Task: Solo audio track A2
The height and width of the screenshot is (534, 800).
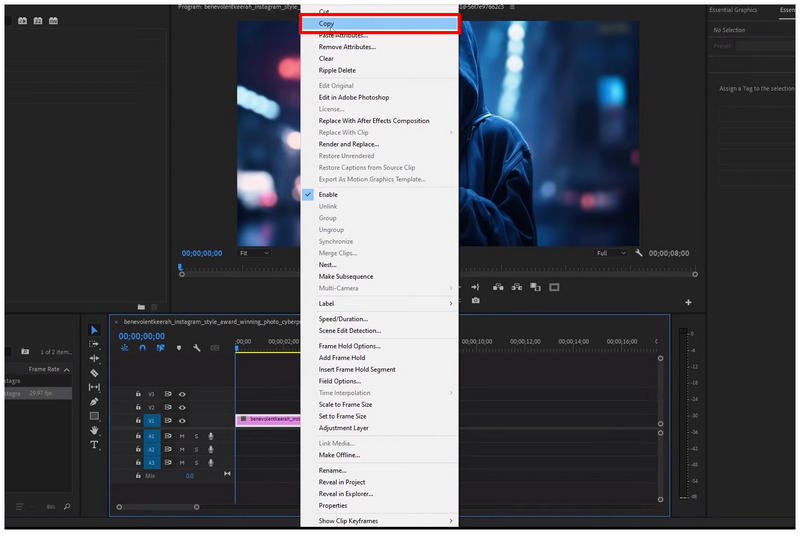Action: pos(196,449)
